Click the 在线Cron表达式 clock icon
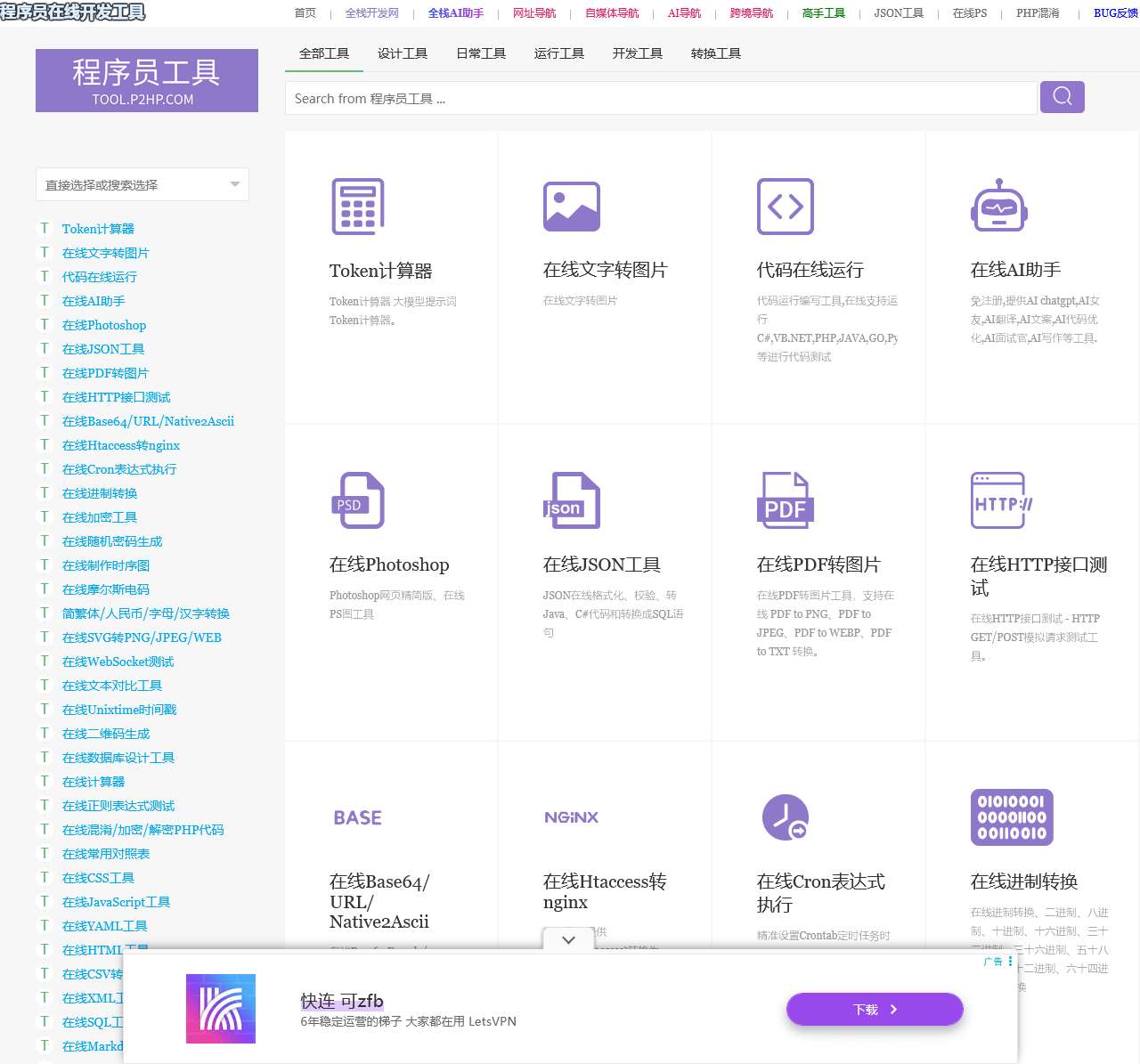1140x1064 pixels. click(786, 817)
